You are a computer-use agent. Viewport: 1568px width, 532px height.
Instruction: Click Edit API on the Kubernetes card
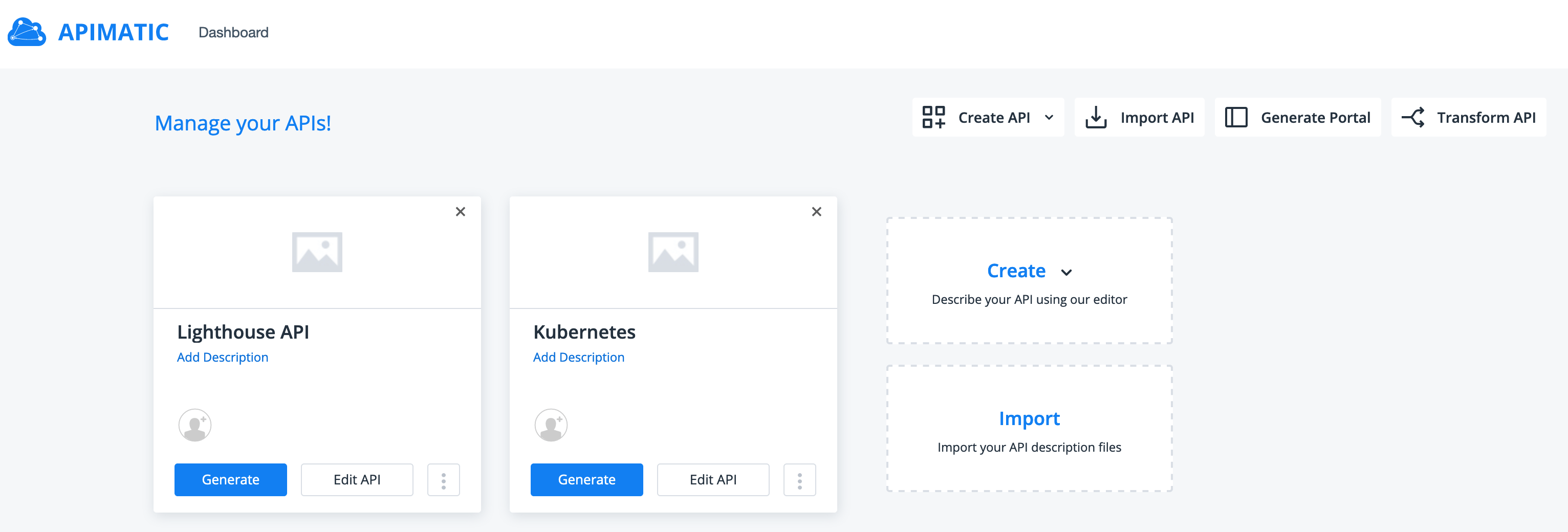point(713,480)
